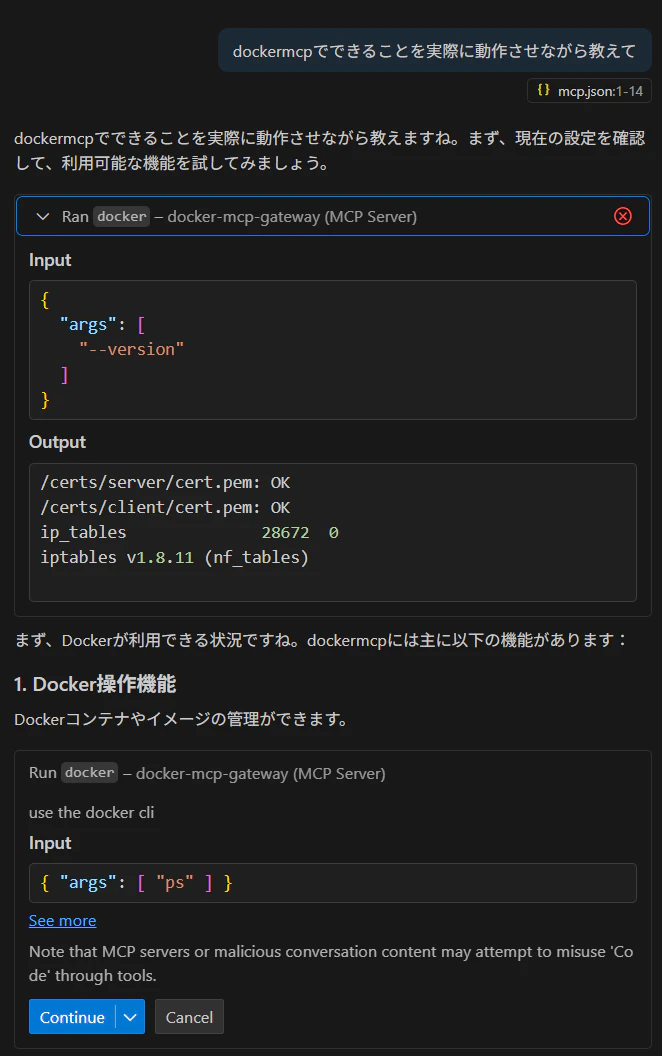Open the mcp.json:1-14 attachment chip

point(589,91)
